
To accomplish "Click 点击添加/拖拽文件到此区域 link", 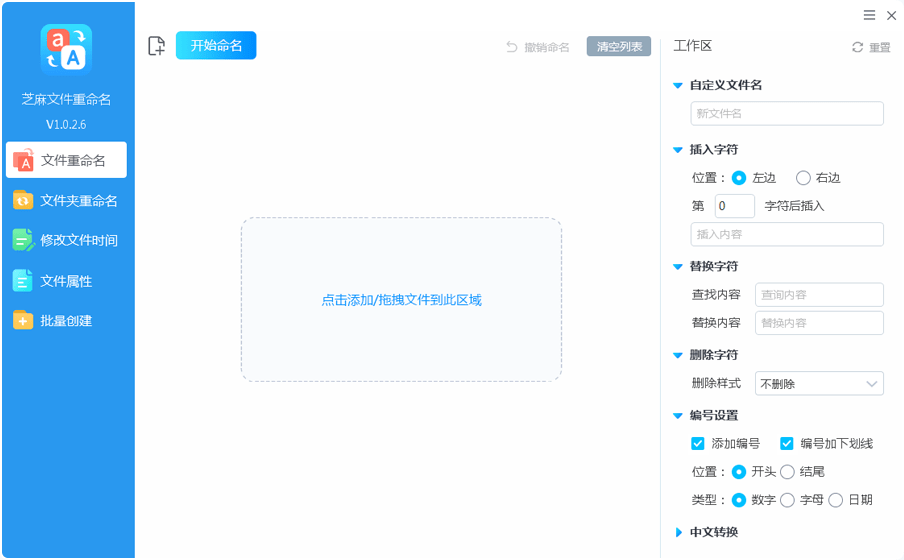I will (401, 300).
